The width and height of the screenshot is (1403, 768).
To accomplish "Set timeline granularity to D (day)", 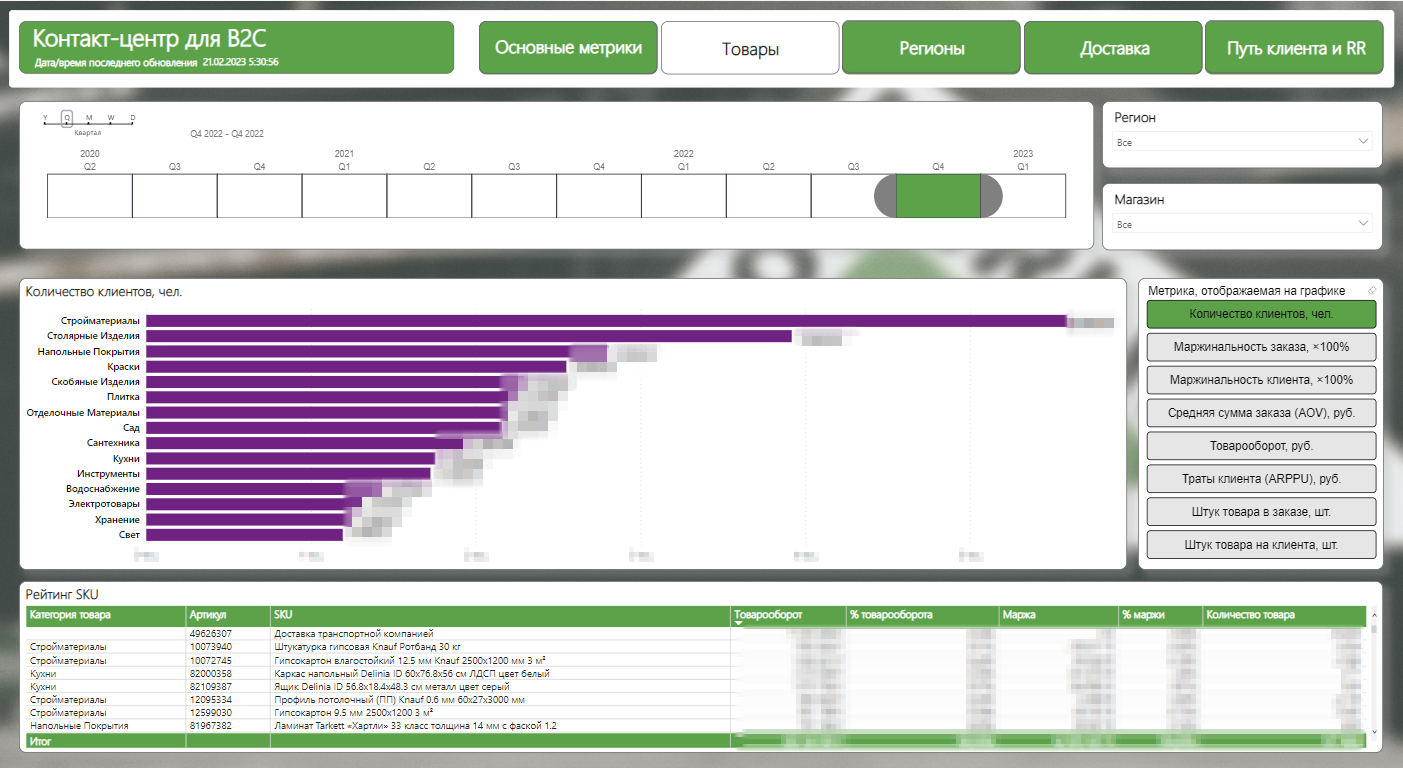I will [133, 118].
